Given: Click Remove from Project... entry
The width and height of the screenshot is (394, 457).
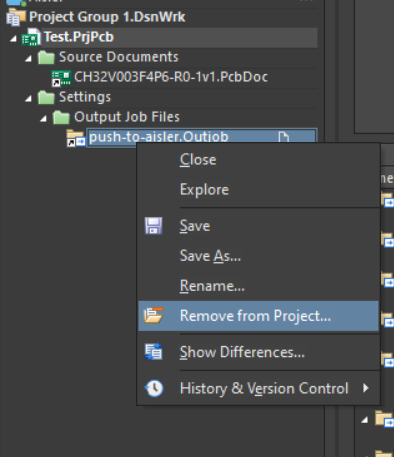Looking at the screenshot, I should pyautogui.click(x=258, y=316).
